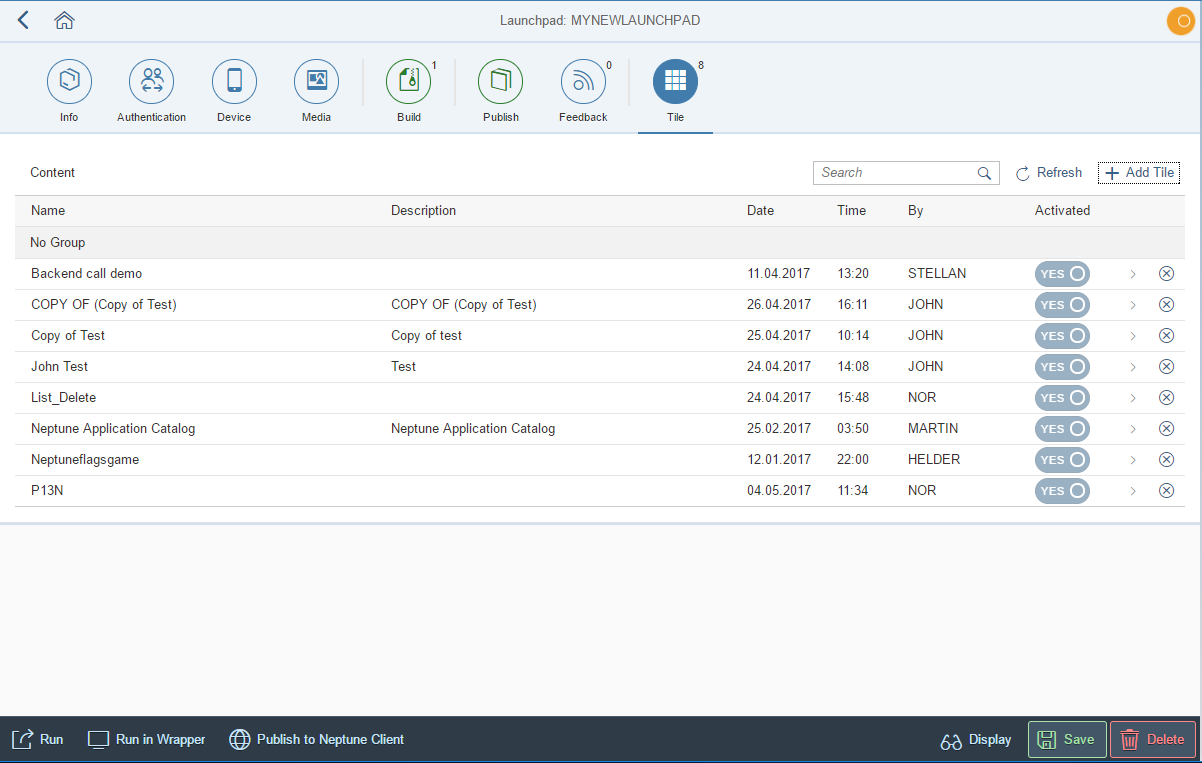Remove the Backend call demo tile
This screenshot has height=763, width=1202.
pos(1166,274)
